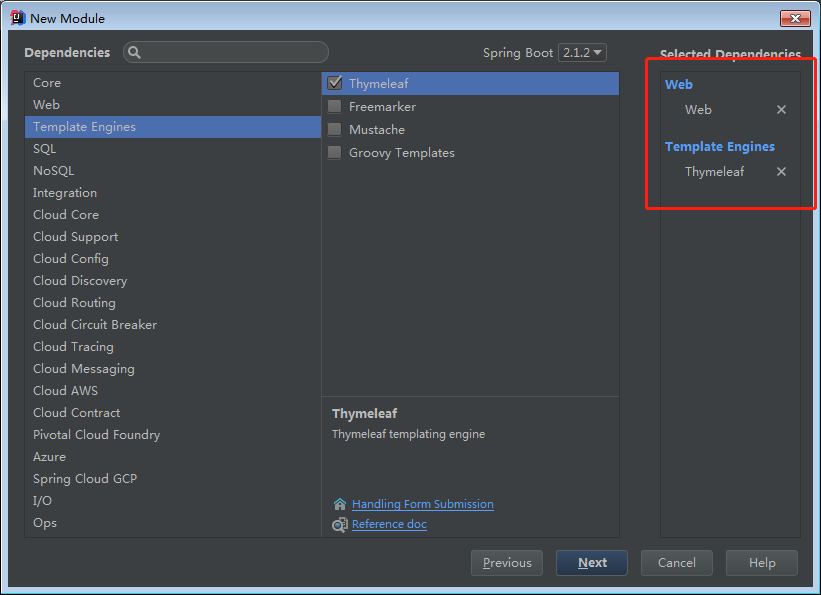Uncheck the Thymeleaf checkbox
Viewport: 821px width, 595px height.
(x=335, y=84)
